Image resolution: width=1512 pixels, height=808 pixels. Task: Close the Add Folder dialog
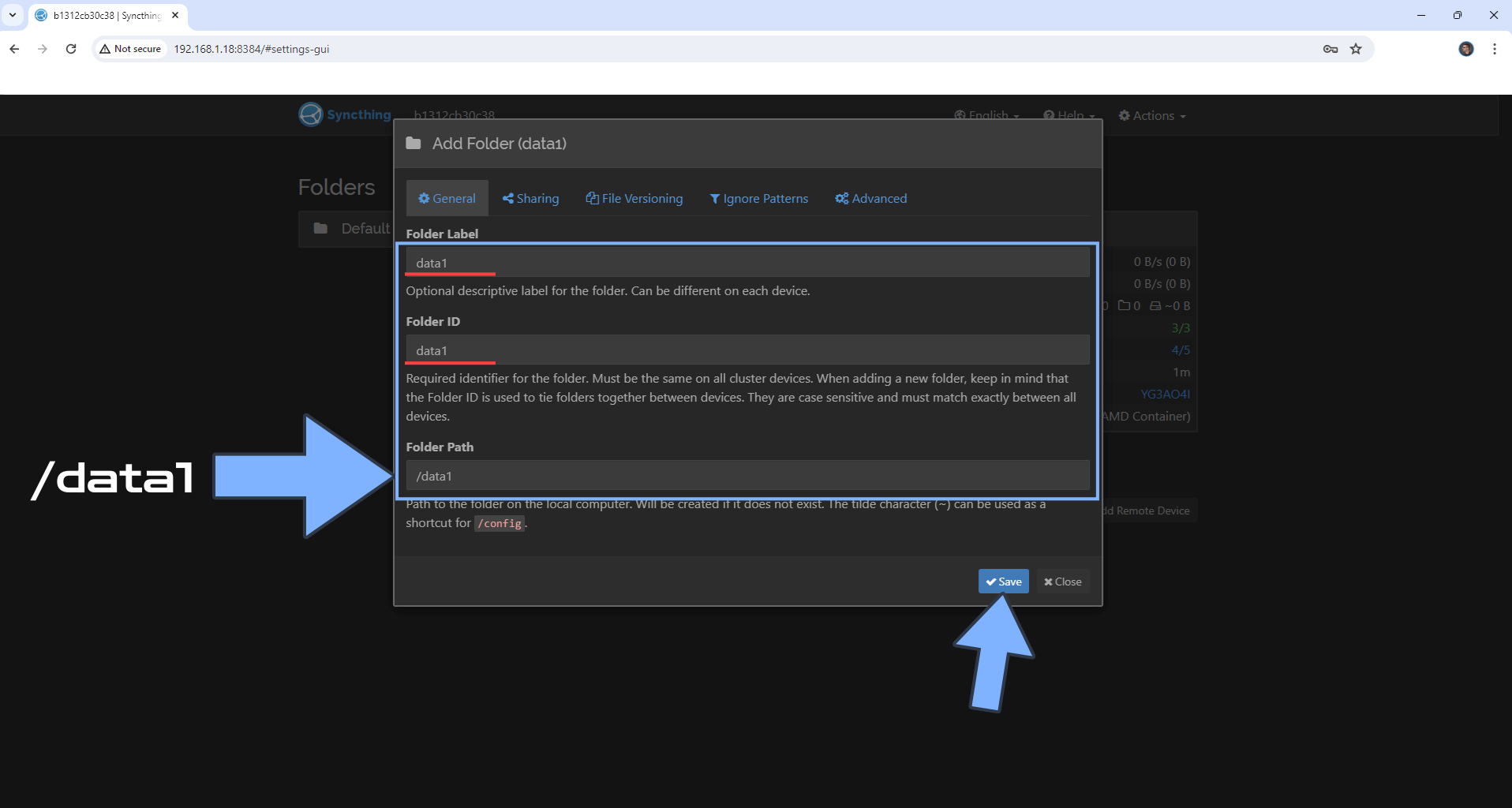tap(1062, 582)
